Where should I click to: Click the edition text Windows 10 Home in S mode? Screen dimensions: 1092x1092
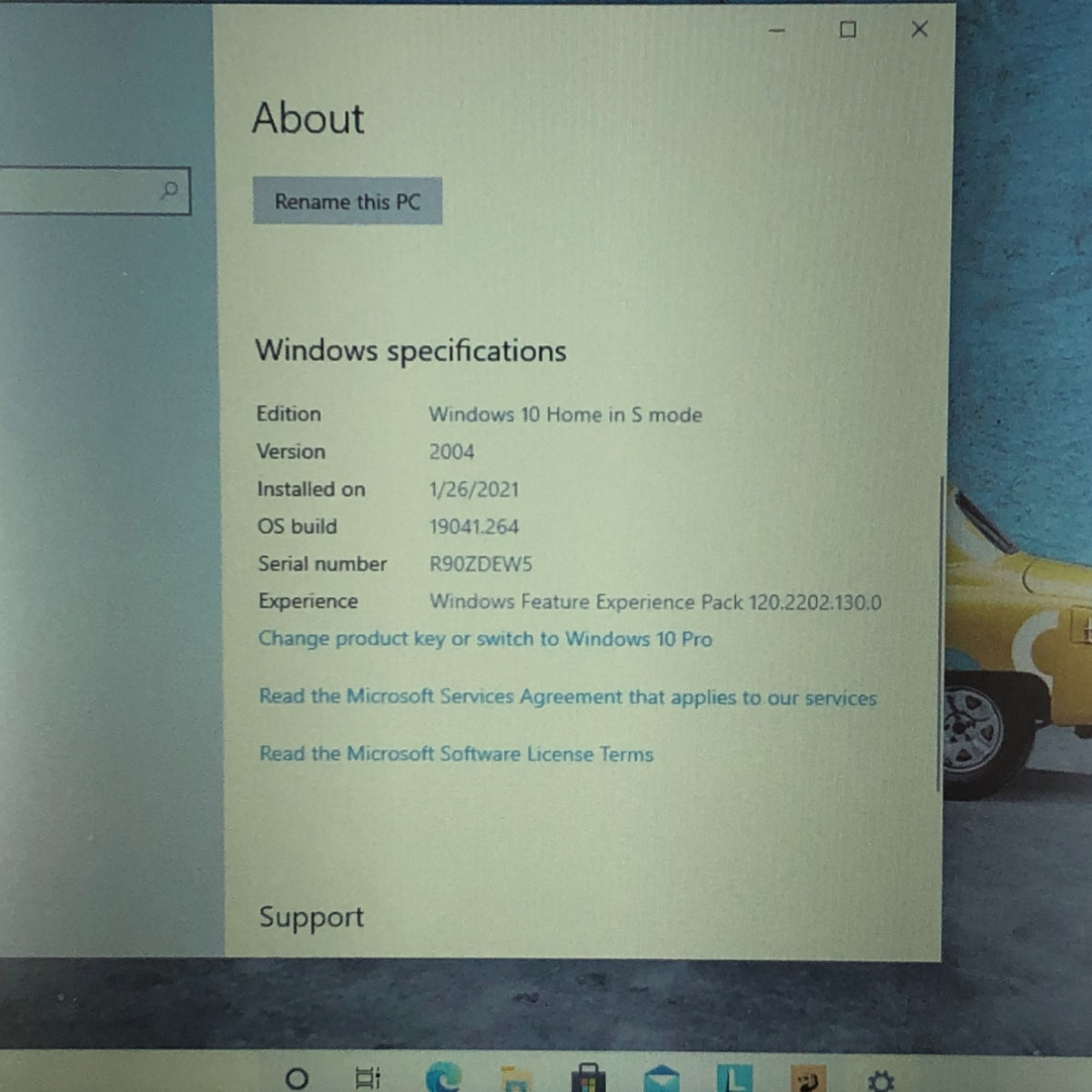tap(565, 415)
